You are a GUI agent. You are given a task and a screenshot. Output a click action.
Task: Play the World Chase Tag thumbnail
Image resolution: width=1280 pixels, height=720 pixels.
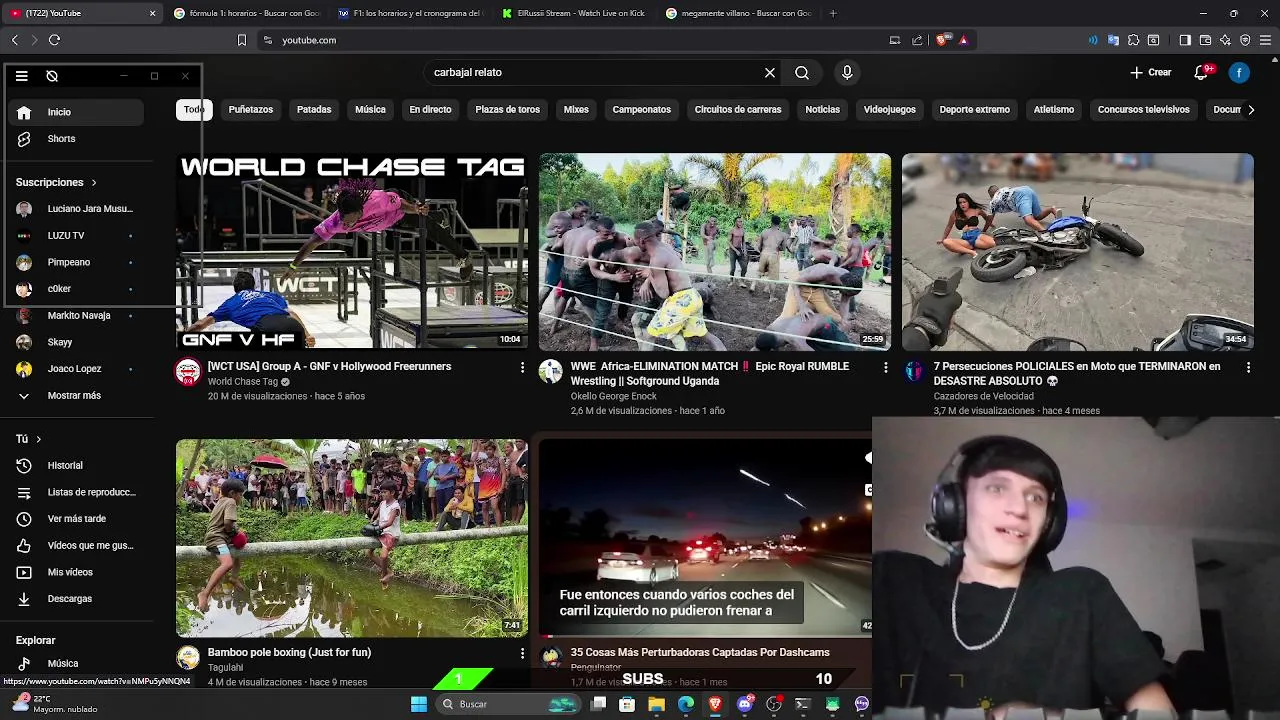pos(352,251)
